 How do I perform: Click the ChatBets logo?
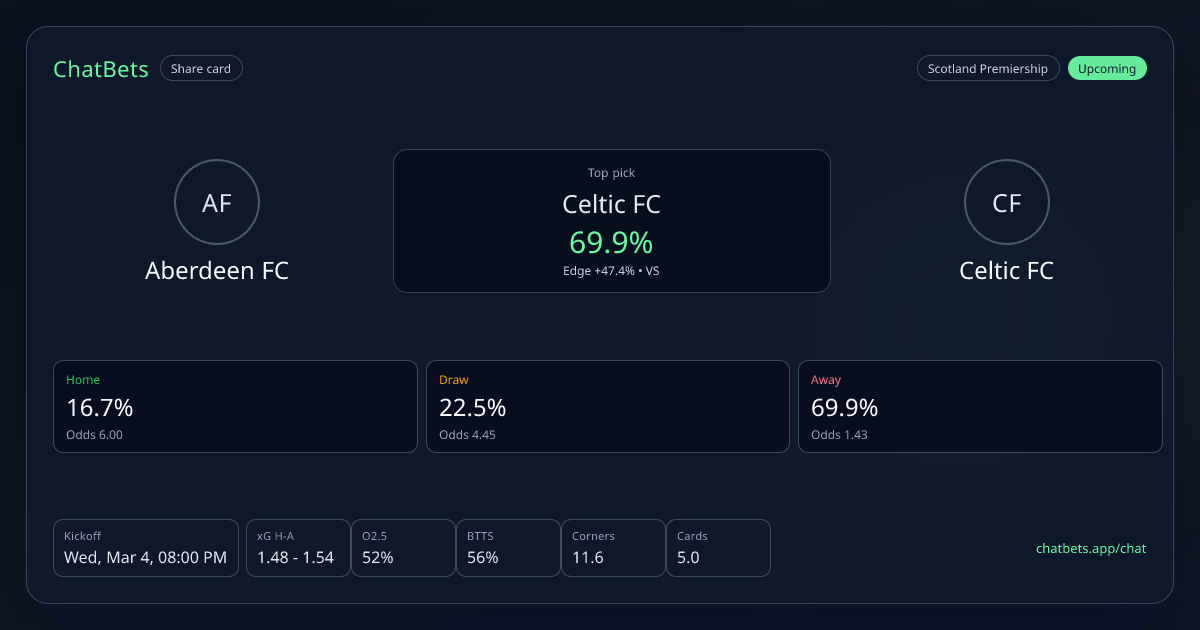click(x=101, y=69)
